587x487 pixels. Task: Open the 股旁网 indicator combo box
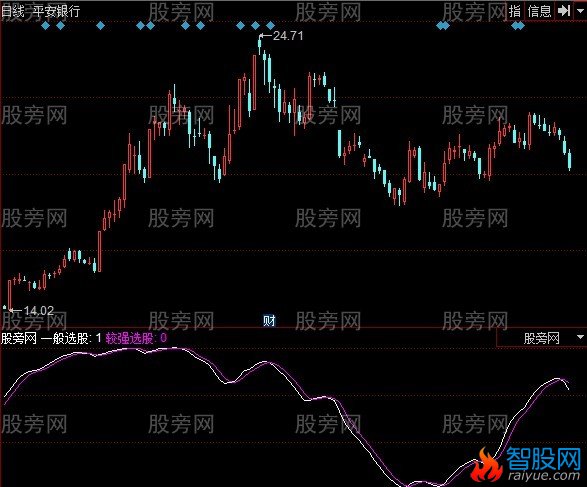[541, 338]
